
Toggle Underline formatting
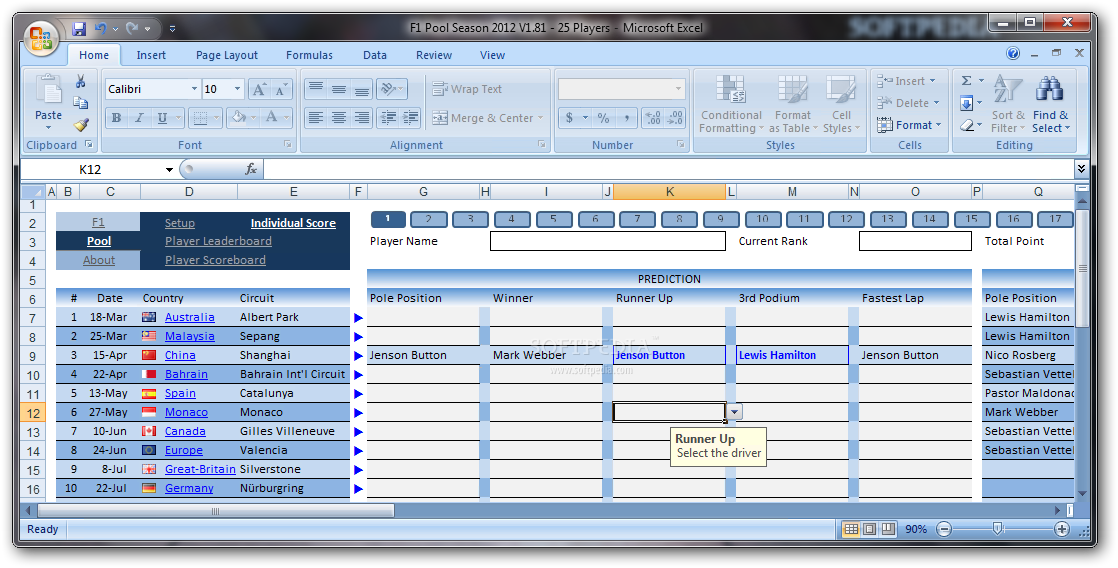(x=162, y=118)
